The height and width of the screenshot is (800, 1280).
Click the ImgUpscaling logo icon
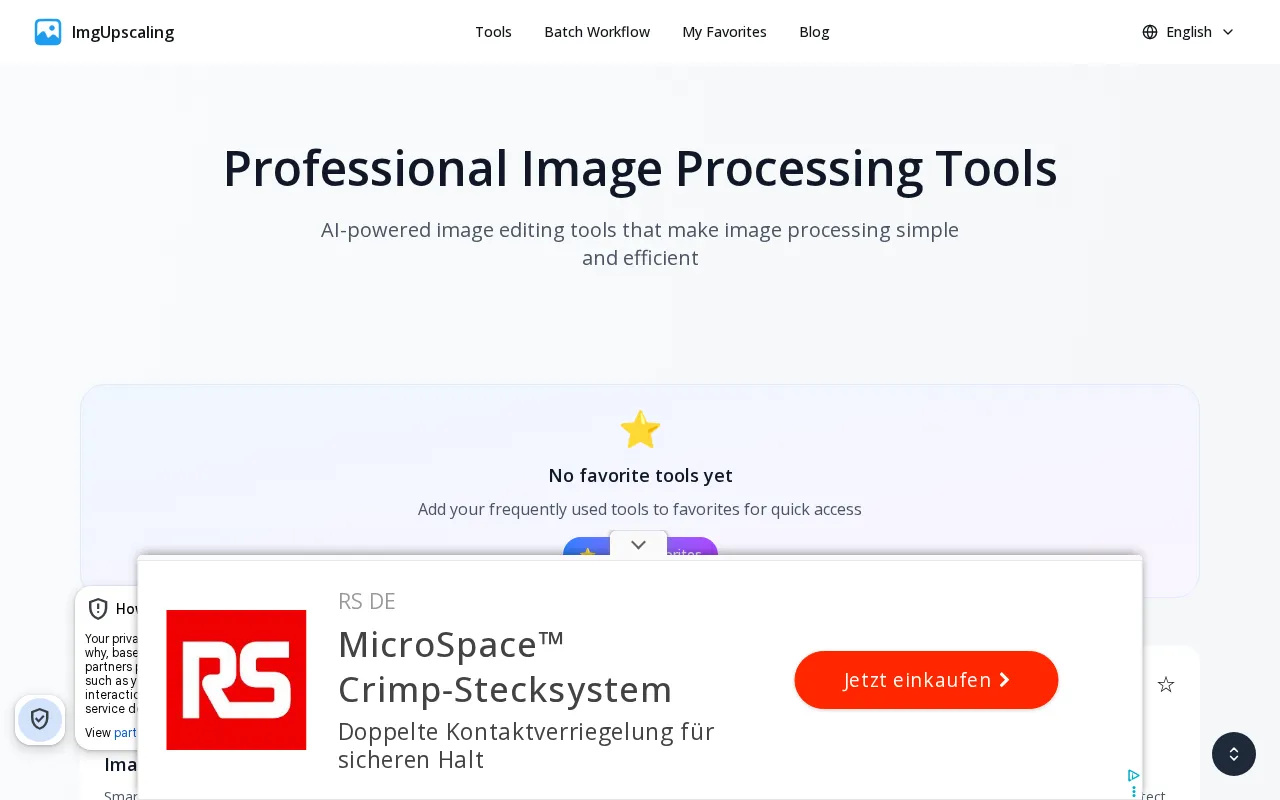[x=48, y=32]
